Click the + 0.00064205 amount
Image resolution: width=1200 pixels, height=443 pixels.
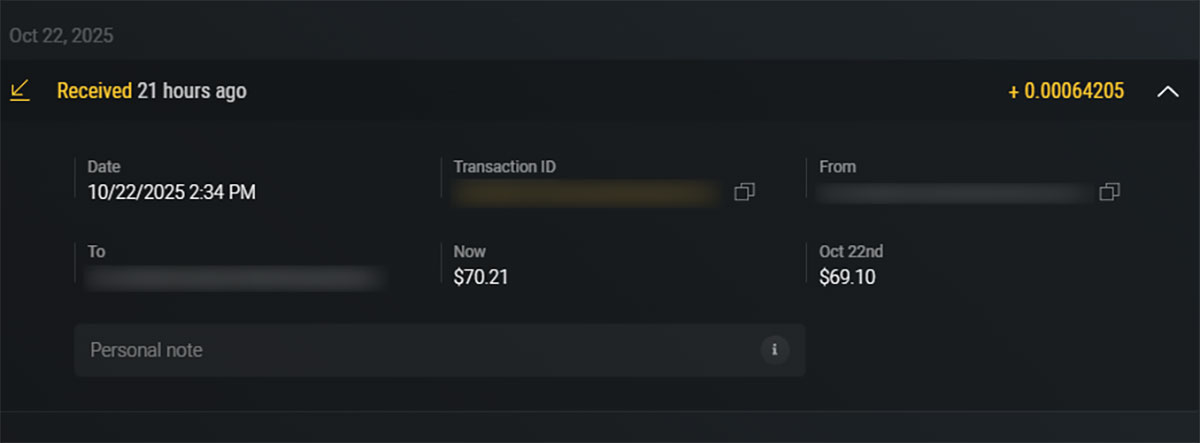point(1066,92)
